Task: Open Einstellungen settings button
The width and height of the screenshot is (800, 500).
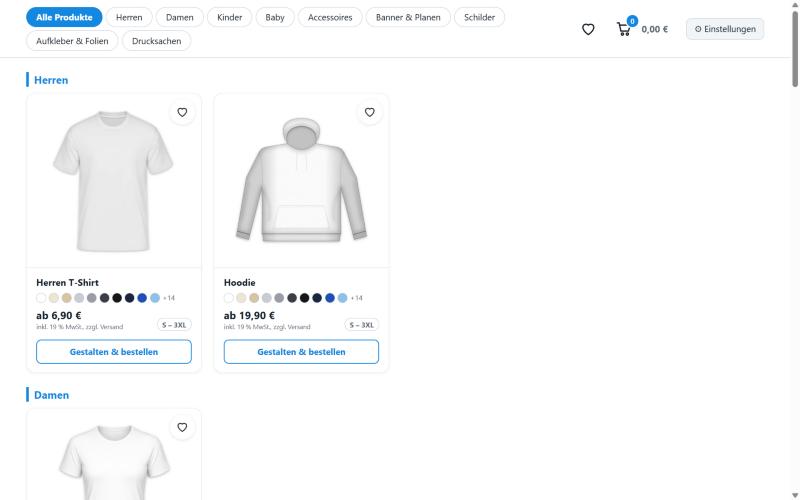Action: (x=724, y=29)
